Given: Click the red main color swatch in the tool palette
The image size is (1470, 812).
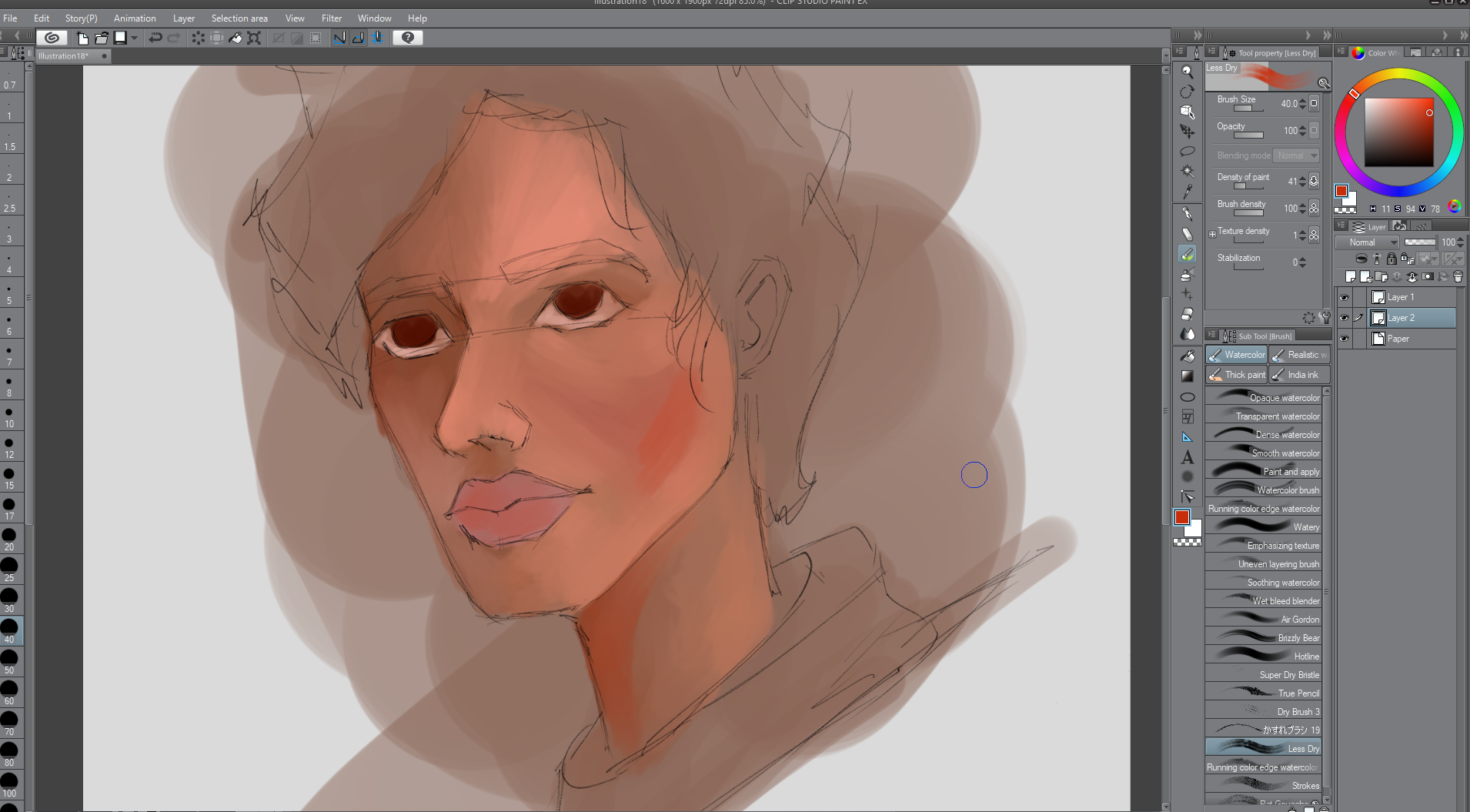Looking at the screenshot, I should 1181,517.
